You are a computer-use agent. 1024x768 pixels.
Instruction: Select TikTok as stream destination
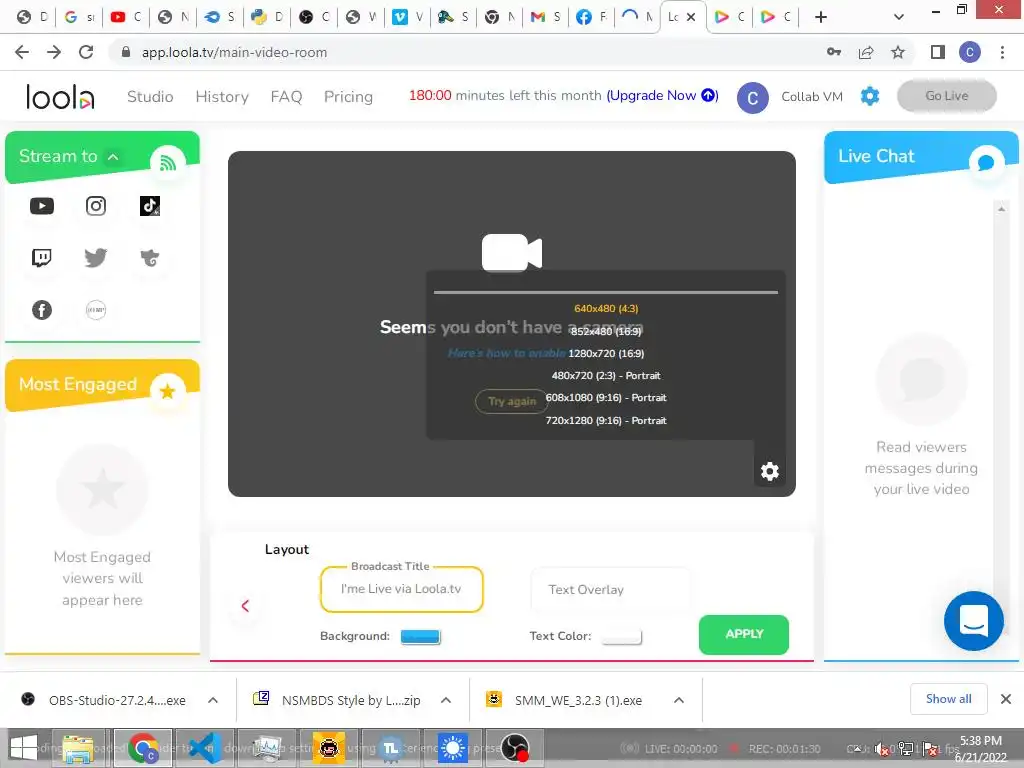pyautogui.click(x=150, y=206)
